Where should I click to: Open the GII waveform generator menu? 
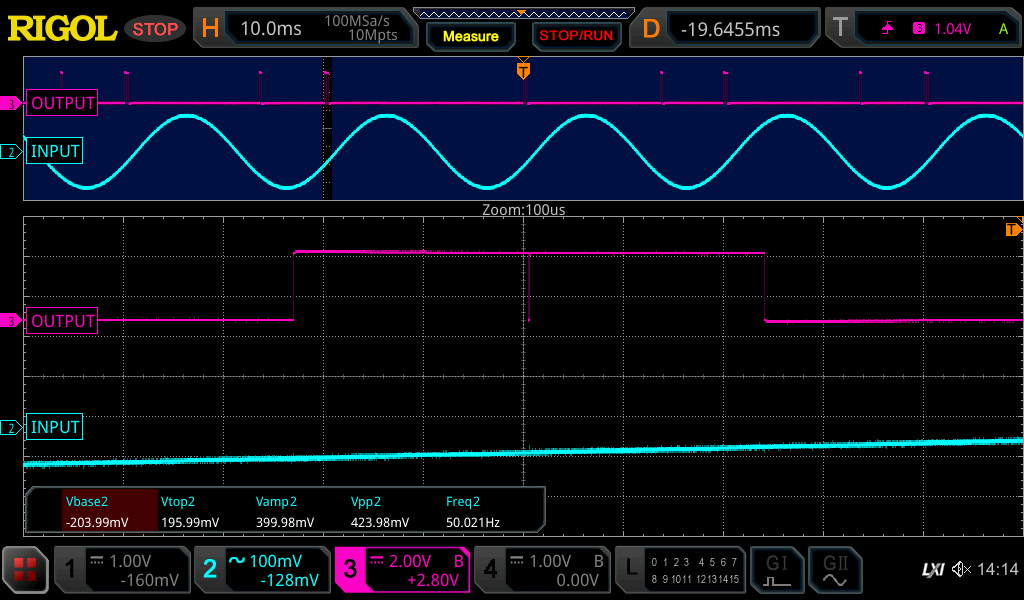pos(836,570)
